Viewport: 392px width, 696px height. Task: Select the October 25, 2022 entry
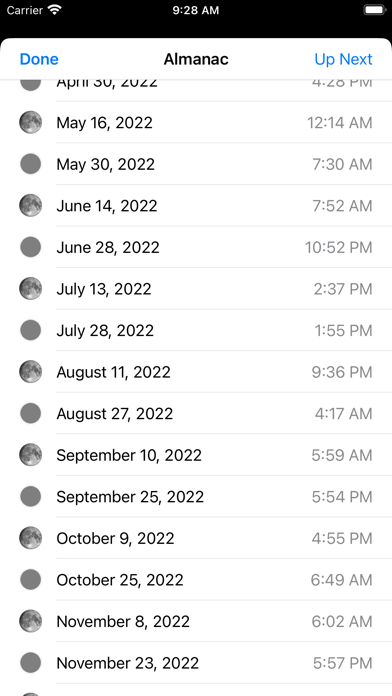196,580
